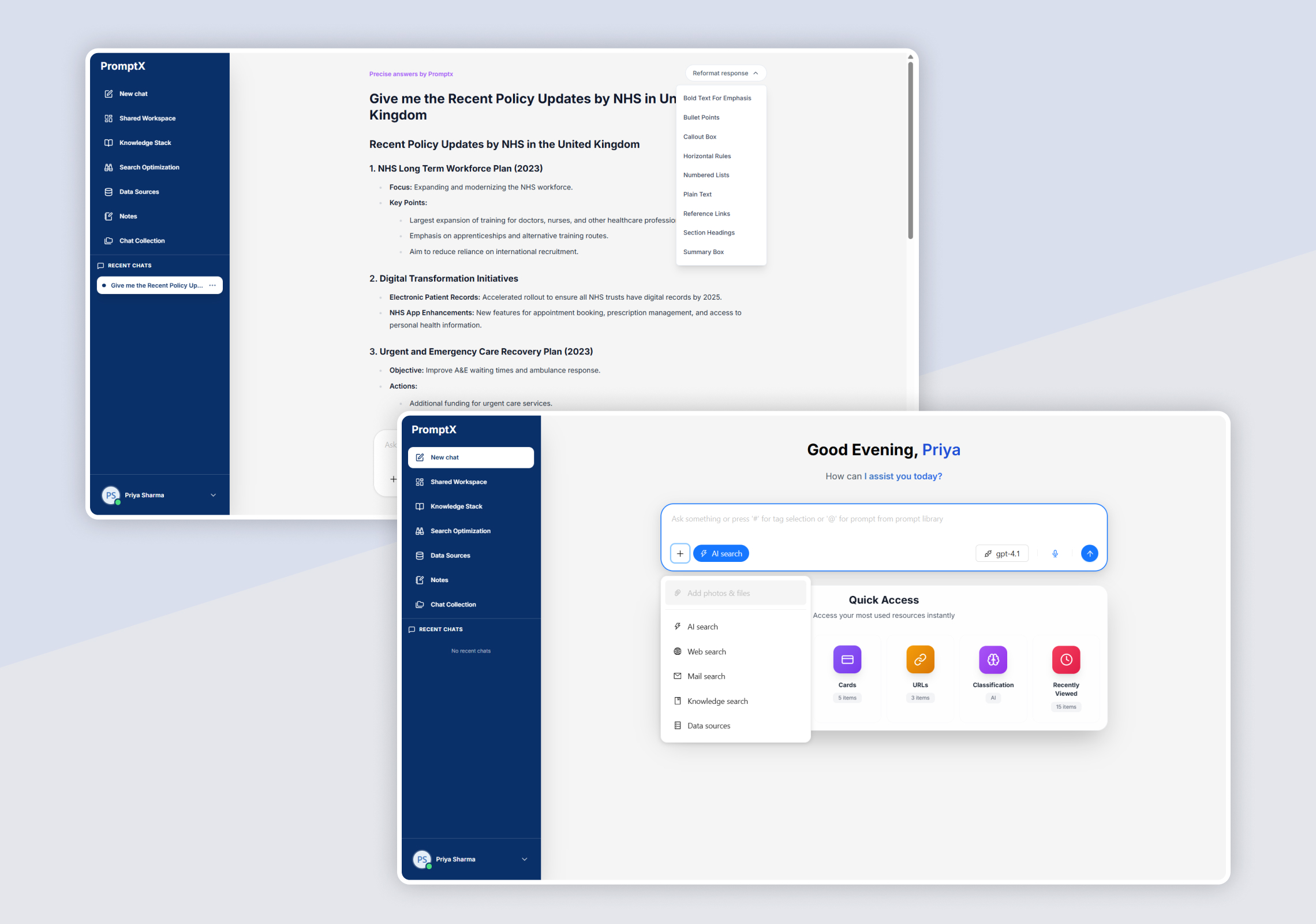The image size is (1316, 924).
Task: Click New chat in the front sidebar
Action: pyautogui.click(x=470, y=457)
